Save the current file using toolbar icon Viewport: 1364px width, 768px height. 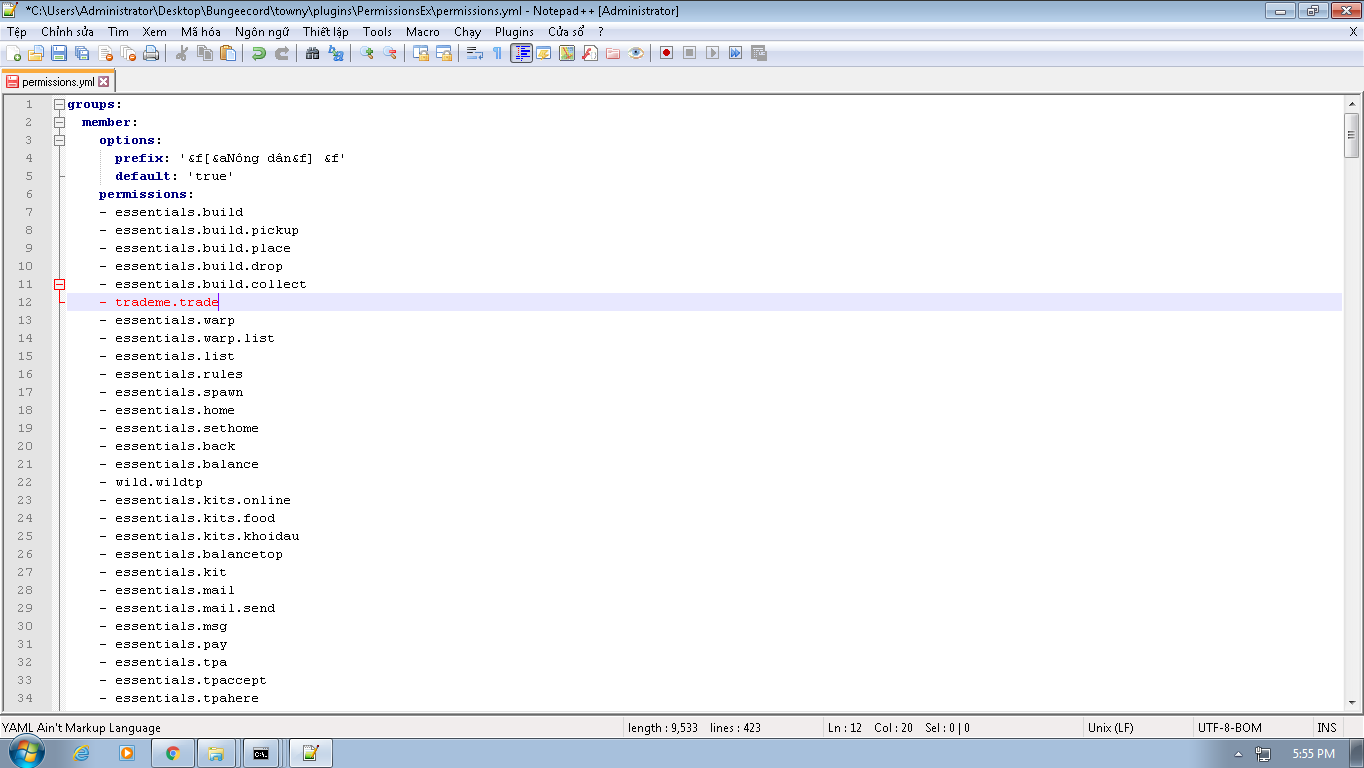tap(59, 53)
